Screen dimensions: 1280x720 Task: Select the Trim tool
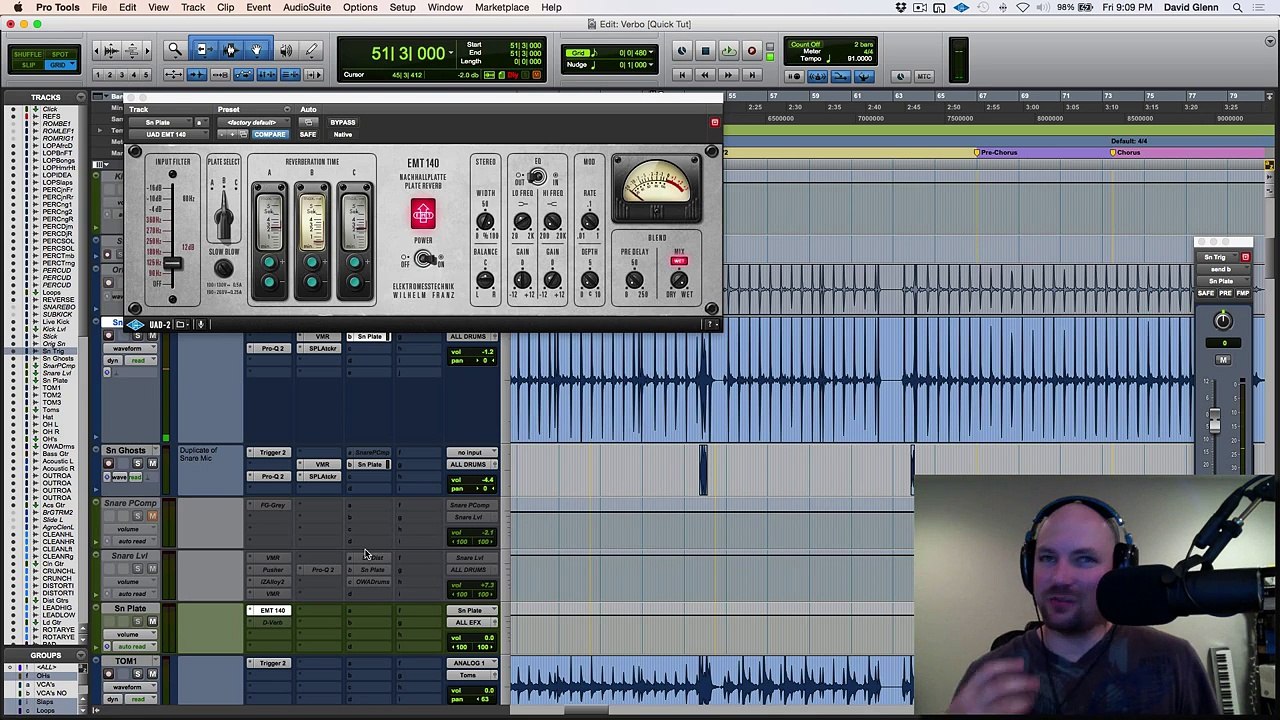click(x=203, y=50)
